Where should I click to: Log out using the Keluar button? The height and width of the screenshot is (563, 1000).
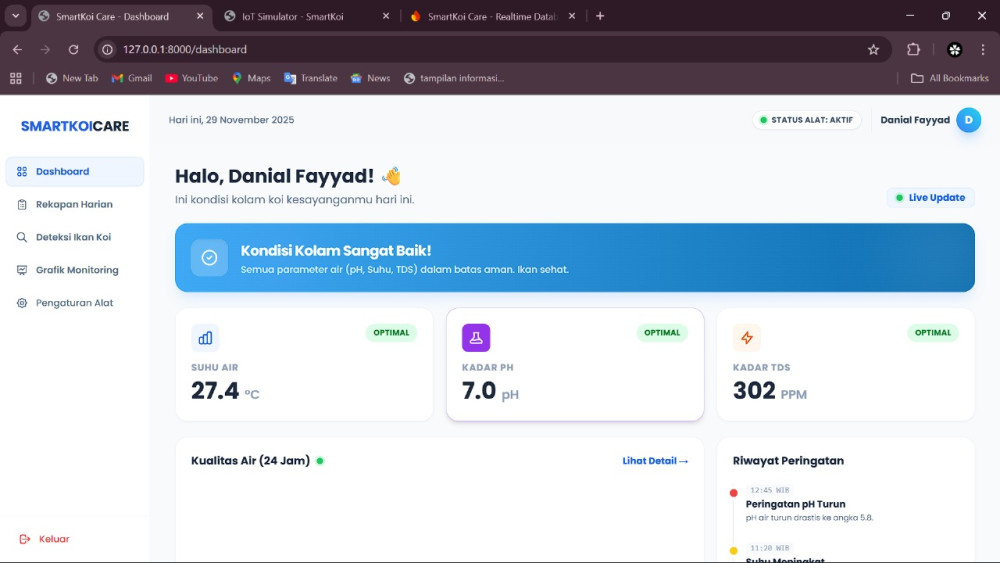point(45,539)
